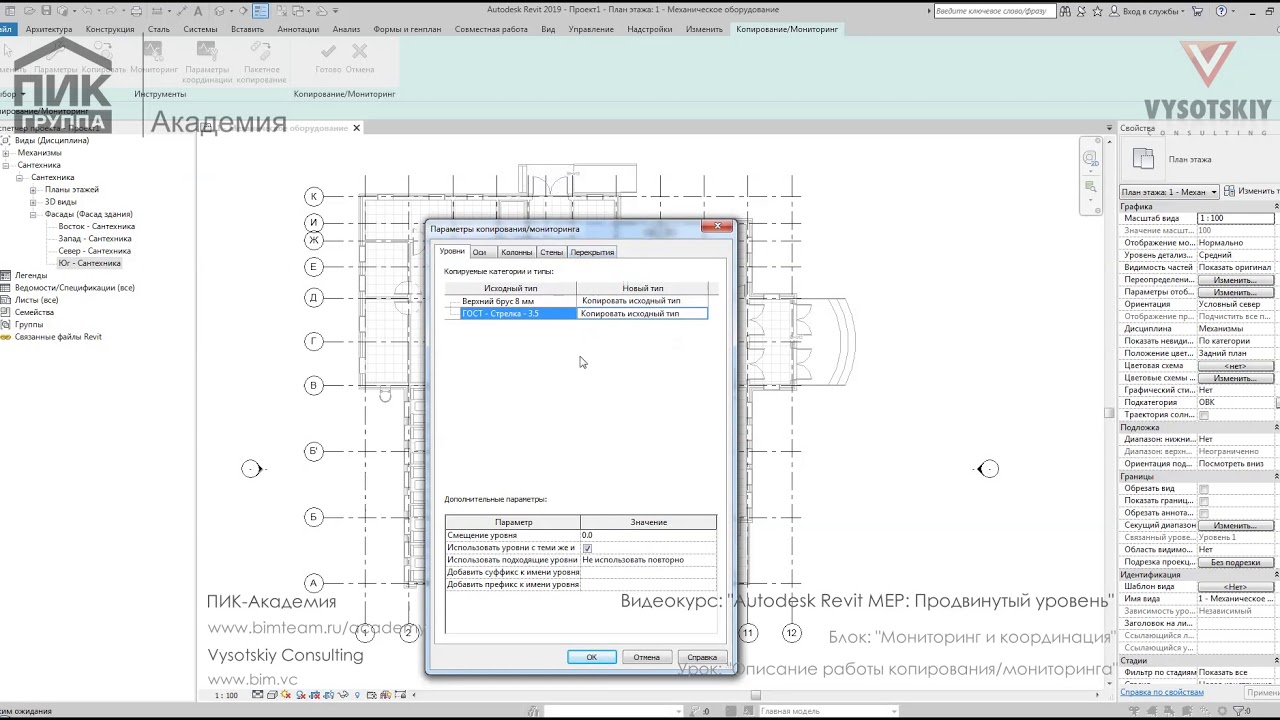Click the reveal hidden elements lightbulb icon
This screenshot has width=1280, height=720.
pos(357,695)
